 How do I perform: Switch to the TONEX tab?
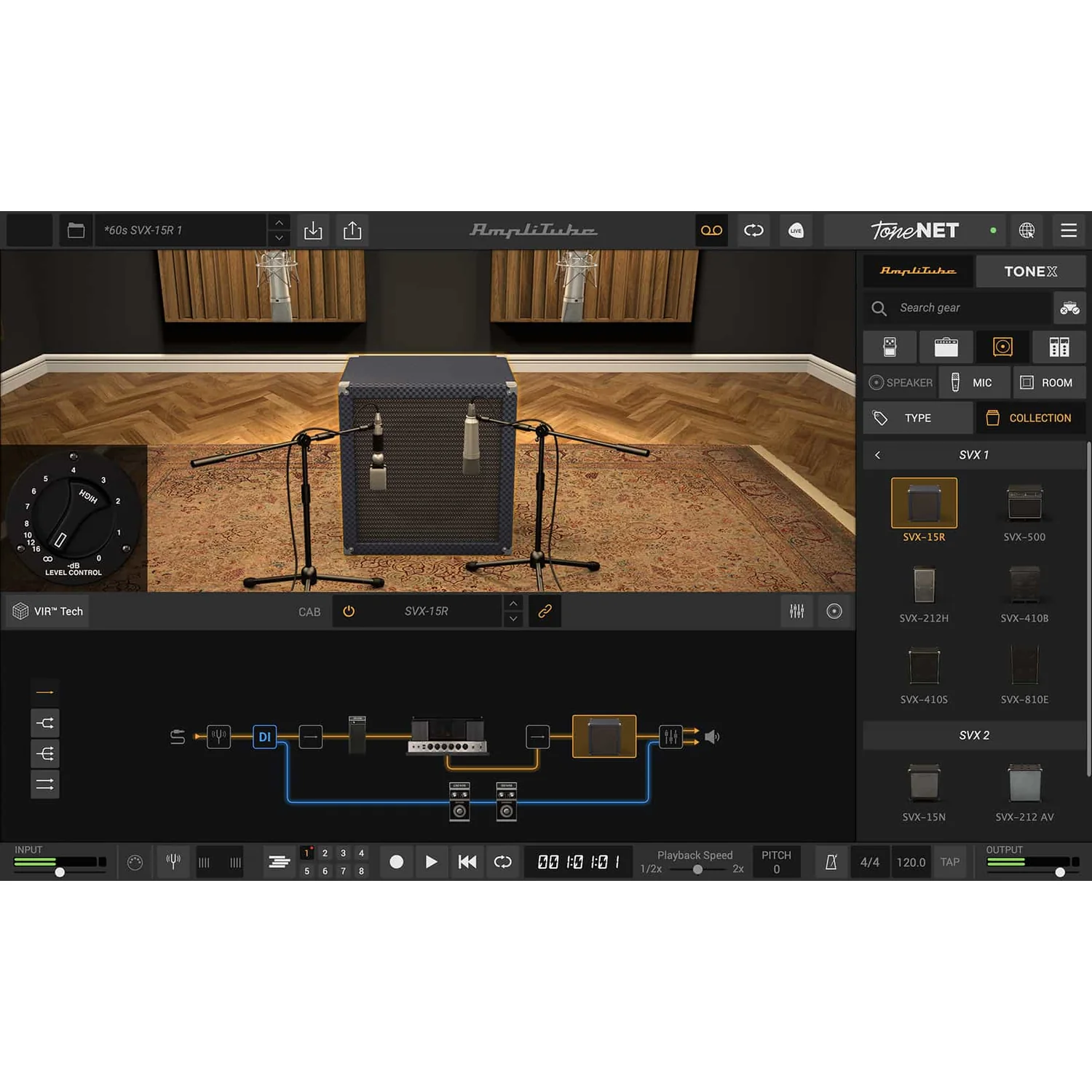(1031, 271)
